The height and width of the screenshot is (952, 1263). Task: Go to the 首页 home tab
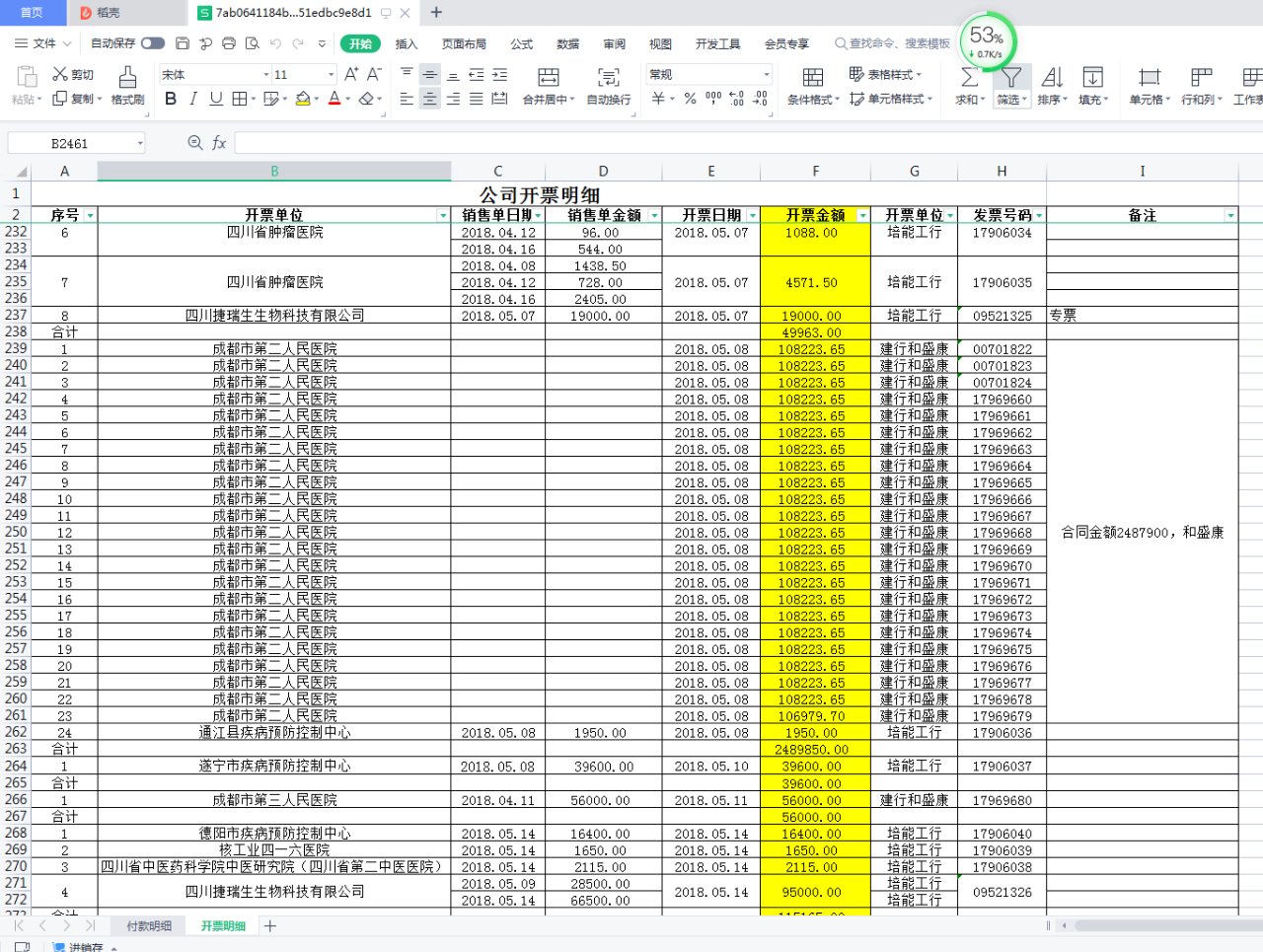point(33,13)
